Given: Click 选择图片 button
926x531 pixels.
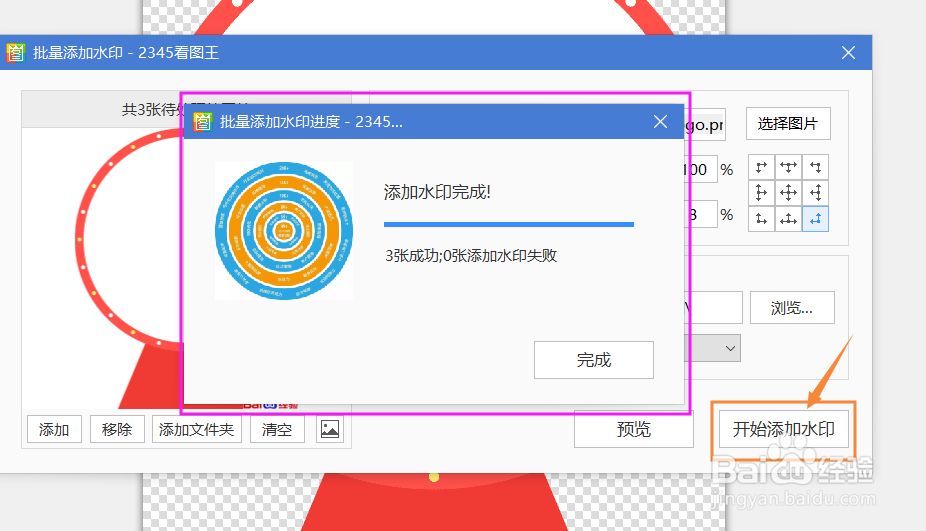Looking at the screenshot, I should pos(788,123).
